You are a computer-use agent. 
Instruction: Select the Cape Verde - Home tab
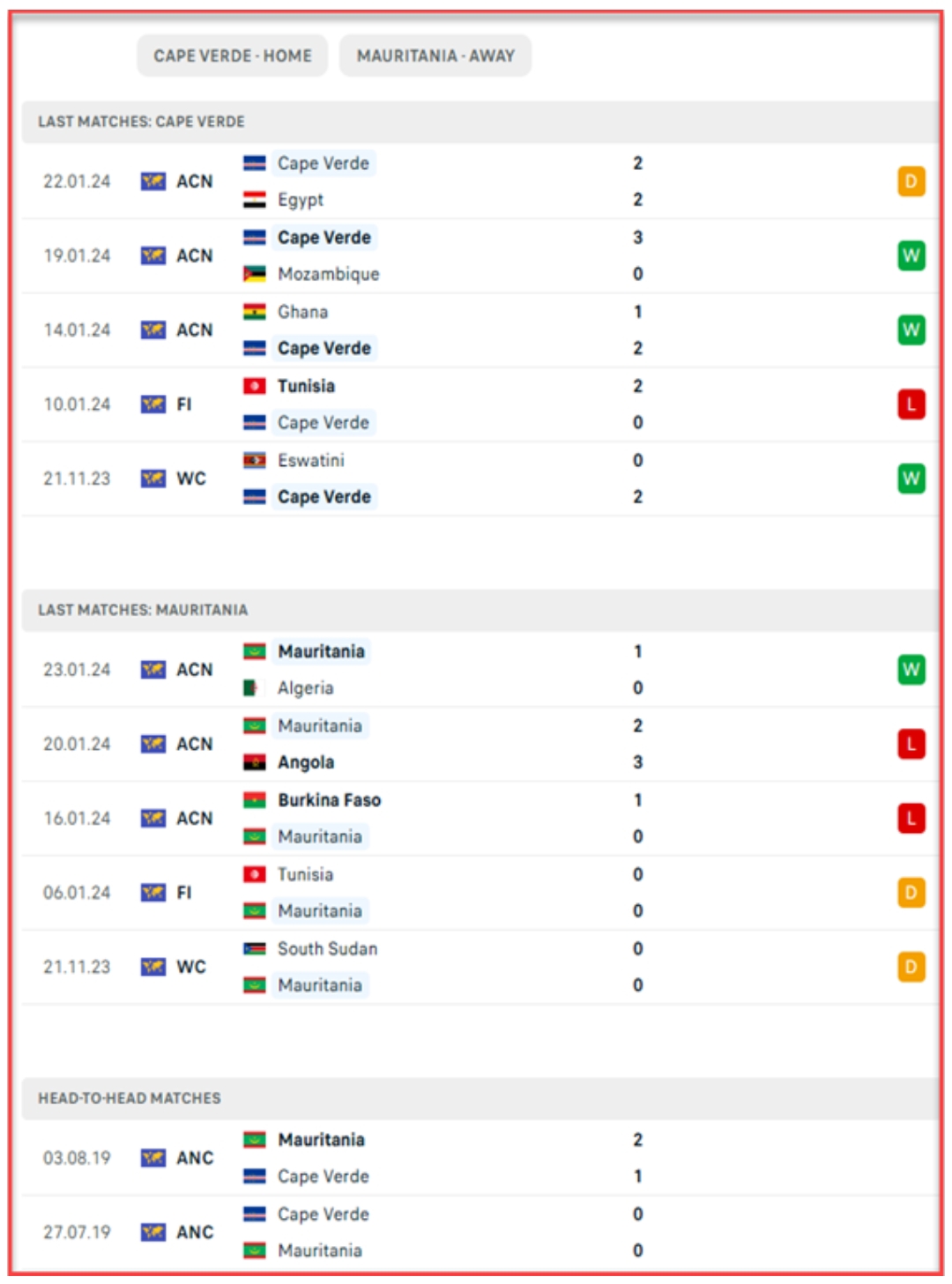[x=232, y=56]
